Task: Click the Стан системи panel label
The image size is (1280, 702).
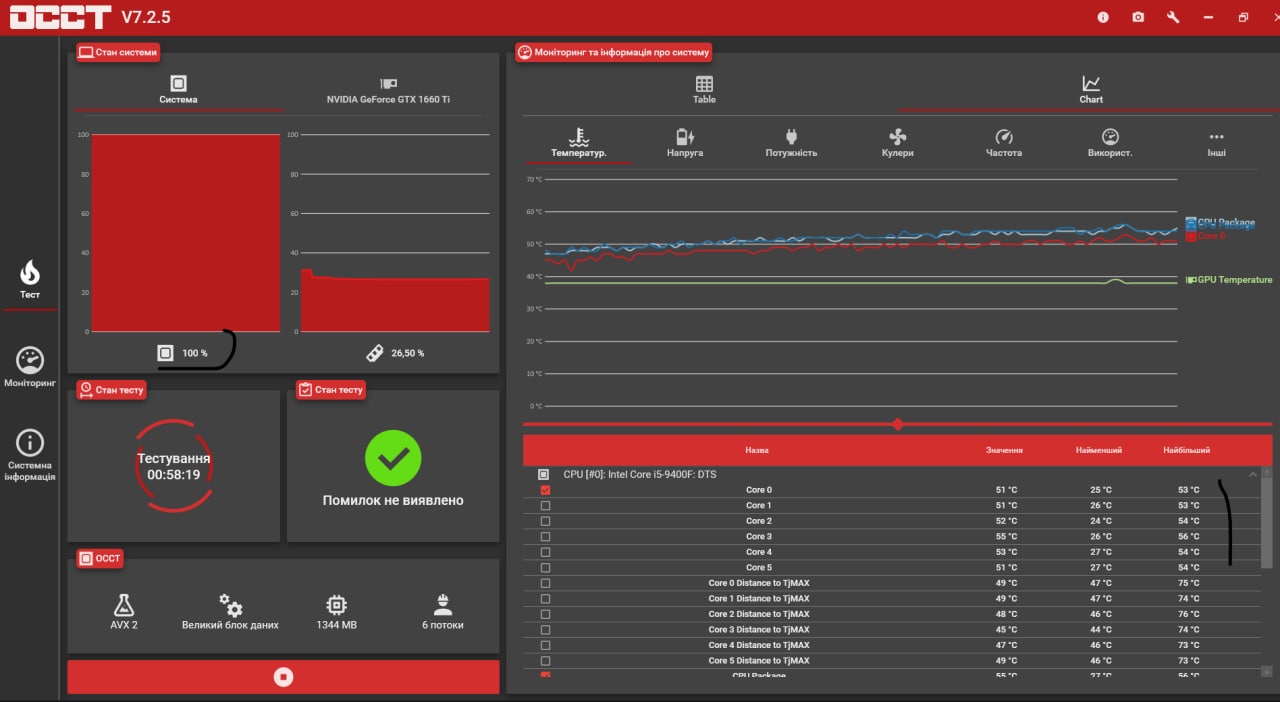Action: point(118,52)
